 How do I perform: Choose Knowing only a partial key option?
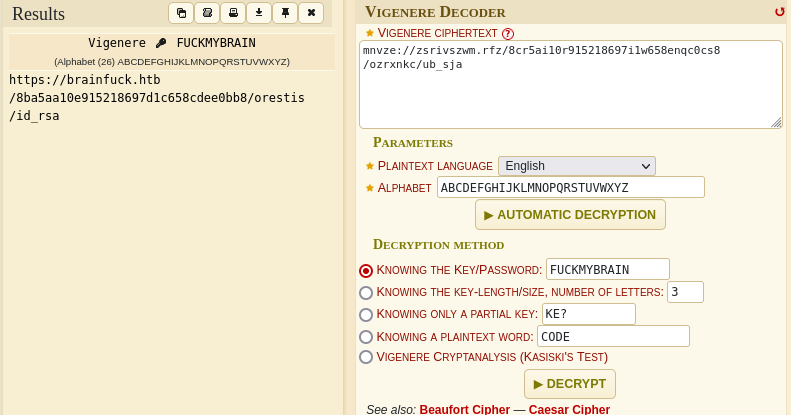pyautogui.click(x=366, y=315)
